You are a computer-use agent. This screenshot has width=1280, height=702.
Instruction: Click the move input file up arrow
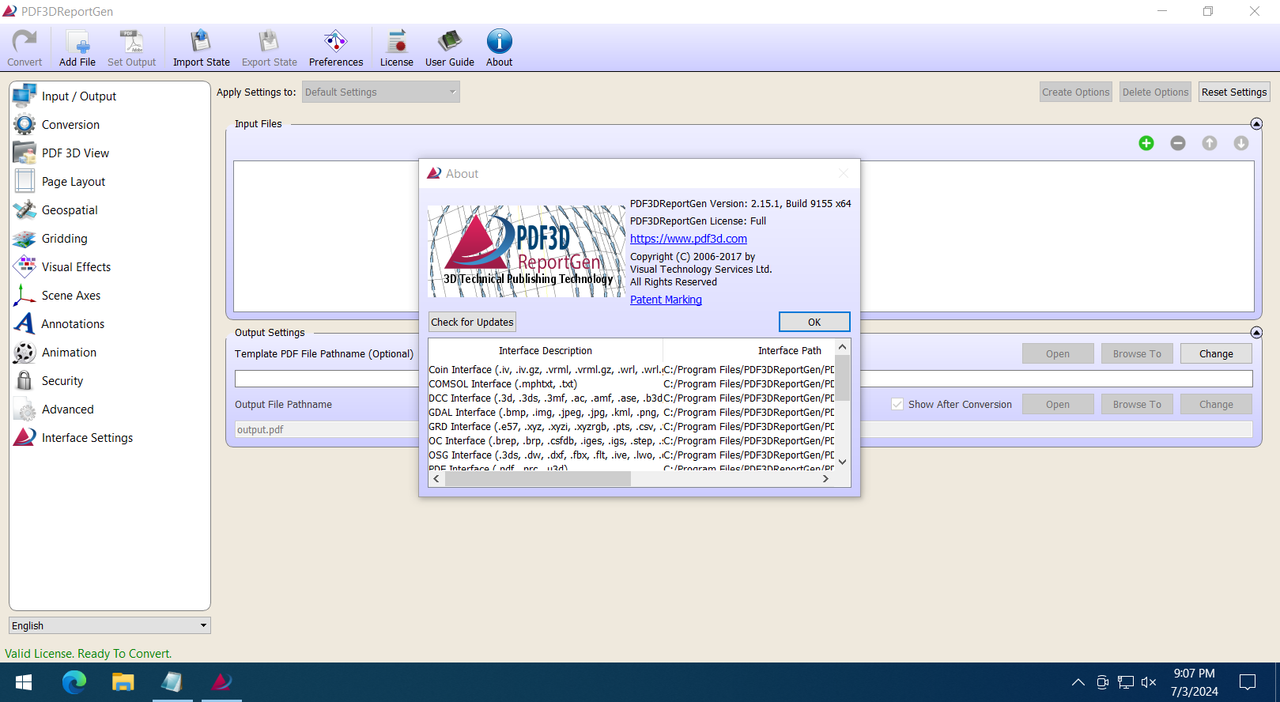point(1210,143)
